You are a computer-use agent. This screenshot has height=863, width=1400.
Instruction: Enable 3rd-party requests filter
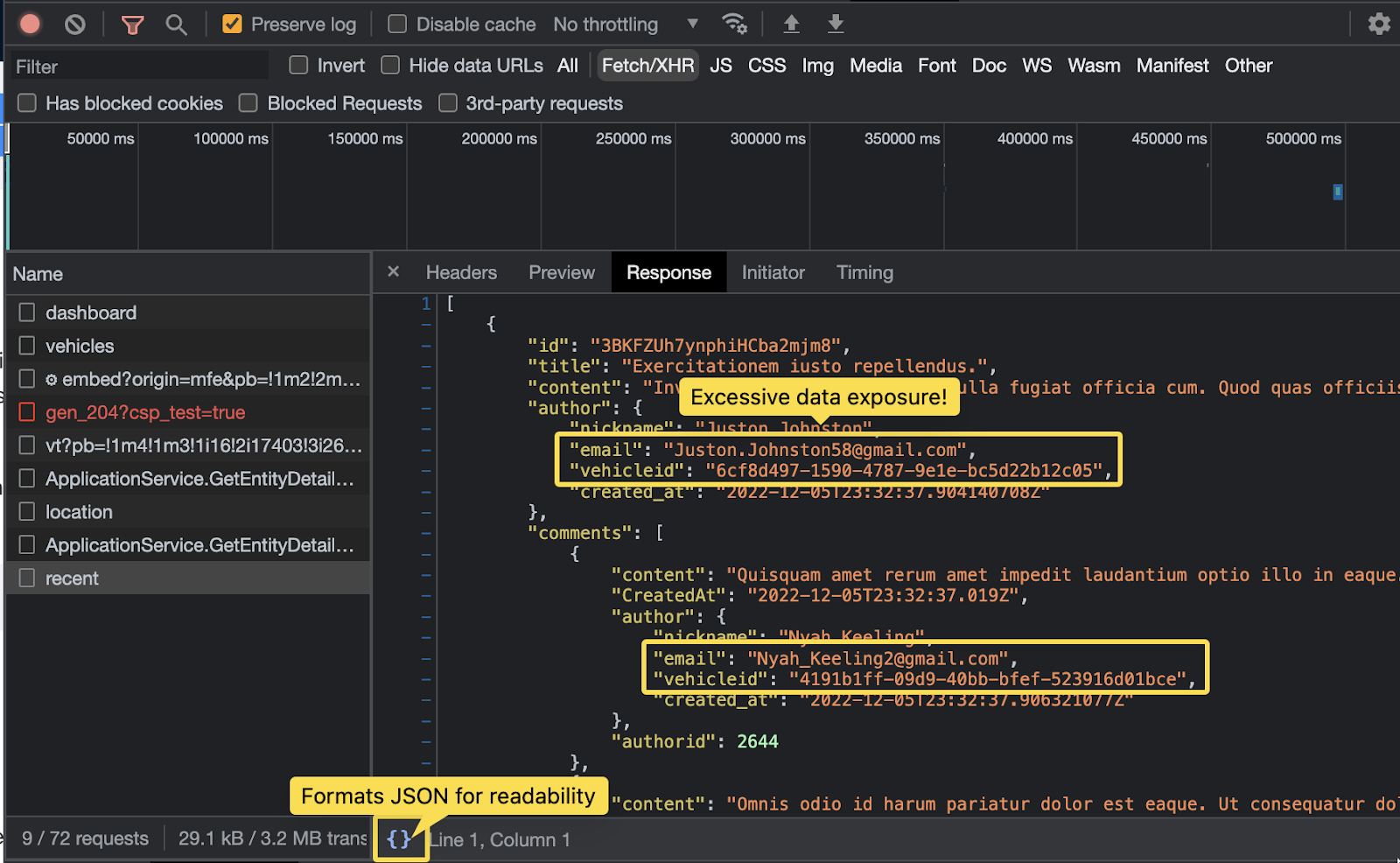448,103
